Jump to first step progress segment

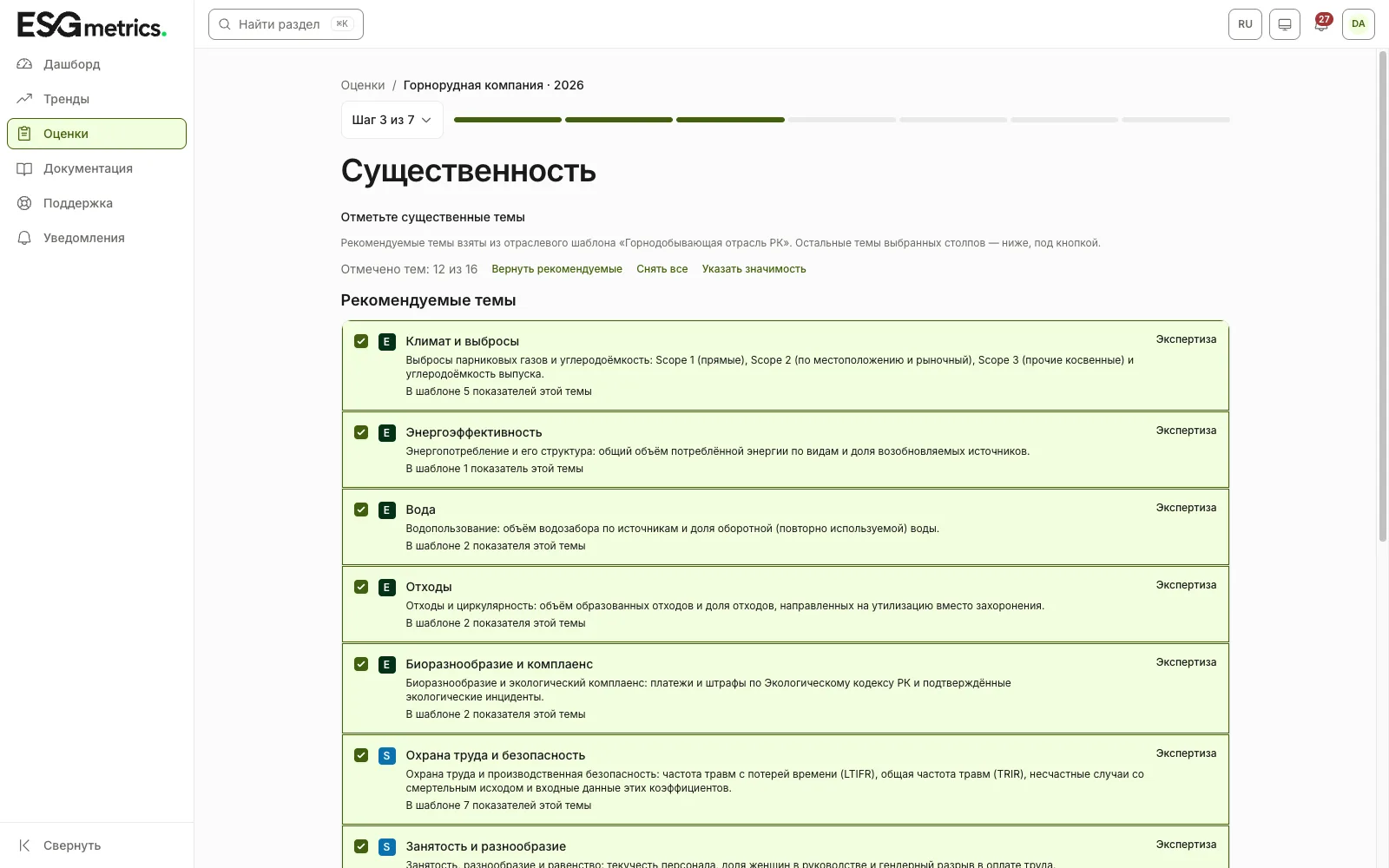507,120
